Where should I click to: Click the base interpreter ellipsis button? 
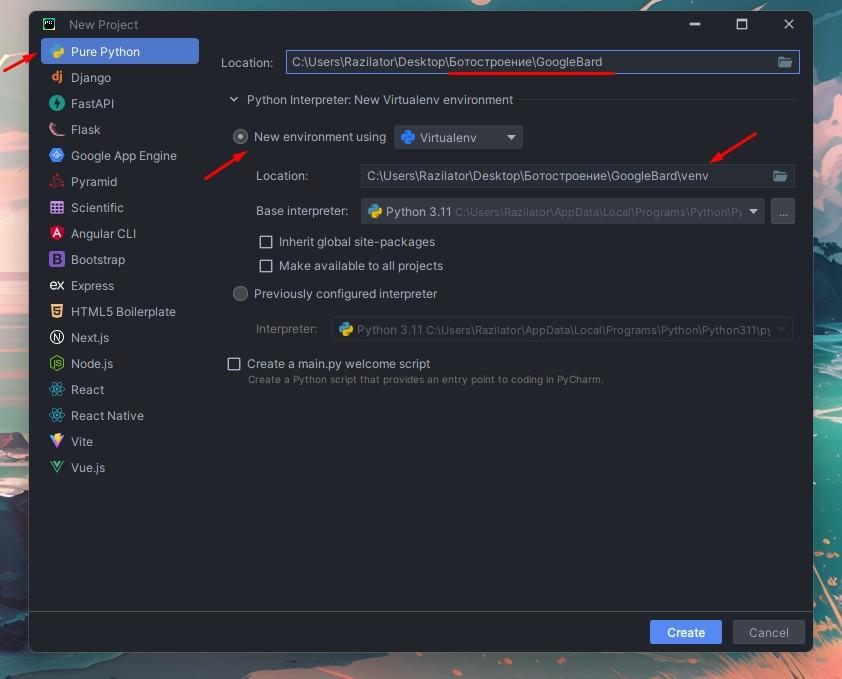click(x=783, y=212)
